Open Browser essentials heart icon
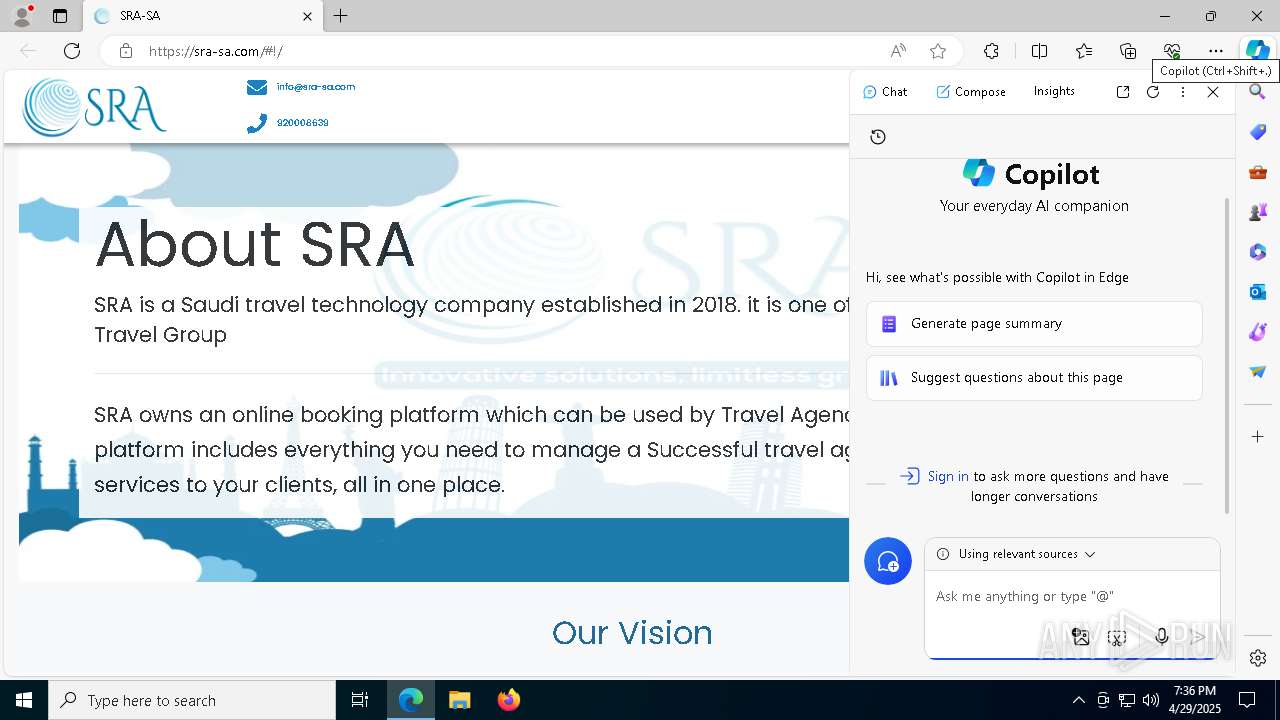This screenshot has height=720, width=1280. (1172, 51)
